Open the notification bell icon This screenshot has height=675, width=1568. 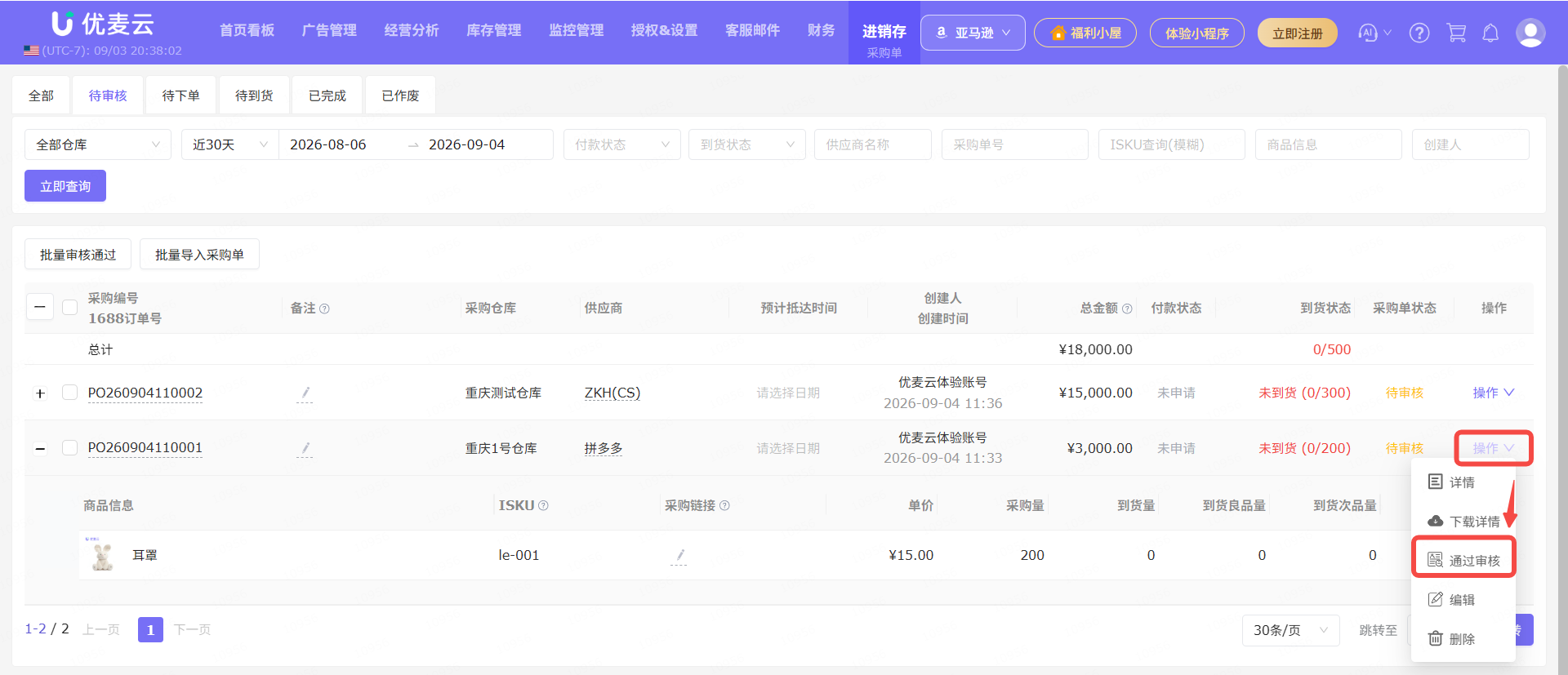click(x=1490, y=33)
